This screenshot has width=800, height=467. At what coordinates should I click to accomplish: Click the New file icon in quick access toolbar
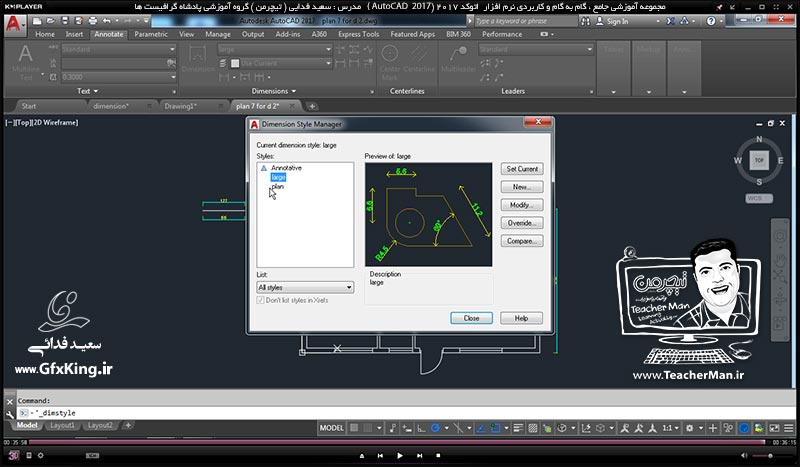pos(37,21)
